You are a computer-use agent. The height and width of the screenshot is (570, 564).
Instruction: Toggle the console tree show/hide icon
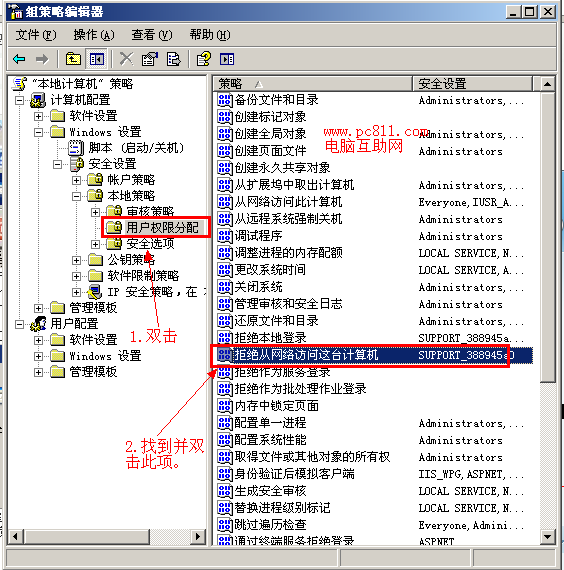tap(97, 59)
